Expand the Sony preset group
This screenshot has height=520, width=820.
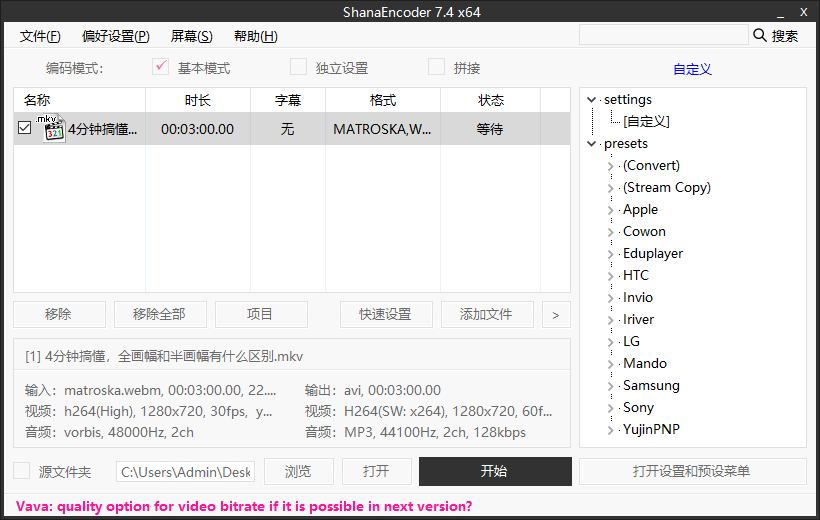coord(610,408)
